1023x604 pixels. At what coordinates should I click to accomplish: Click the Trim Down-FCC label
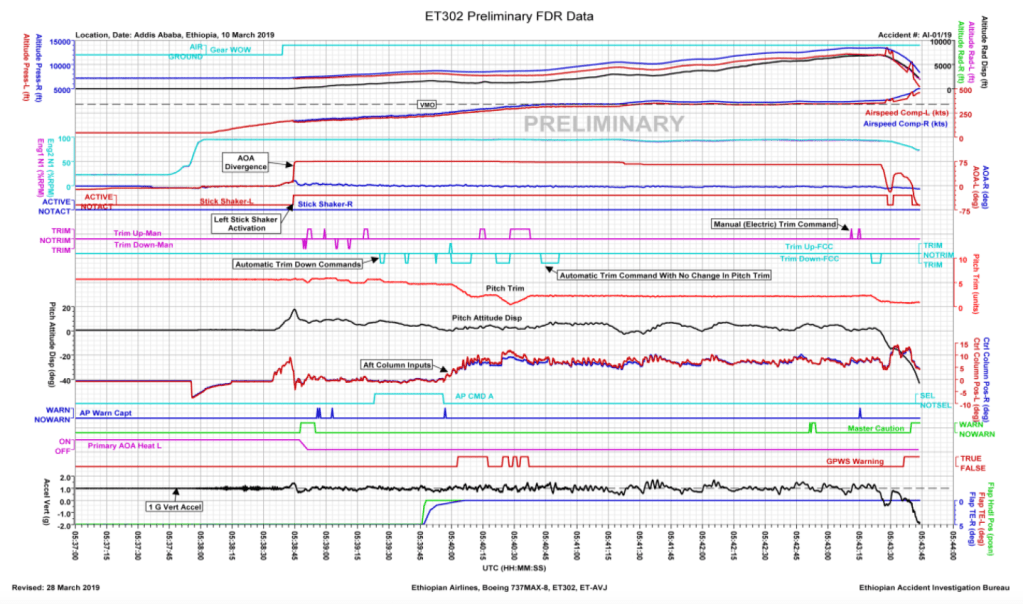[811, 259]
